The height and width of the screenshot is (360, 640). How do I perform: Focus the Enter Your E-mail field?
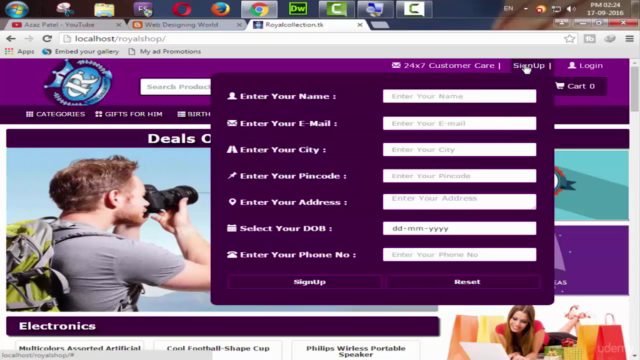pyautogui.click(x=459, y=123)
